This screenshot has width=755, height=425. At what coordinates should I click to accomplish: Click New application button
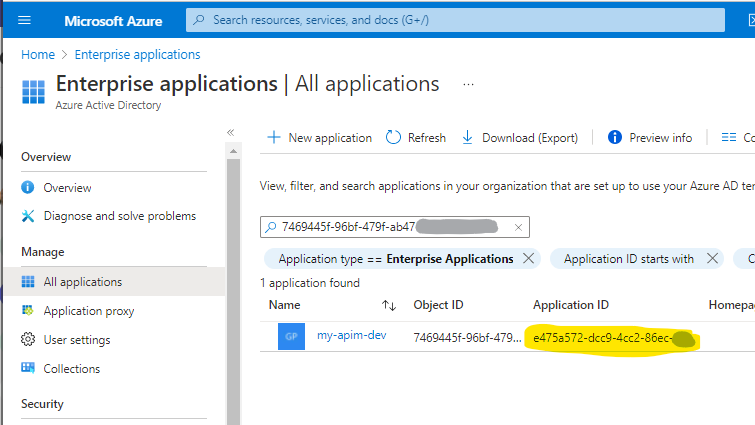coord(320,138)
